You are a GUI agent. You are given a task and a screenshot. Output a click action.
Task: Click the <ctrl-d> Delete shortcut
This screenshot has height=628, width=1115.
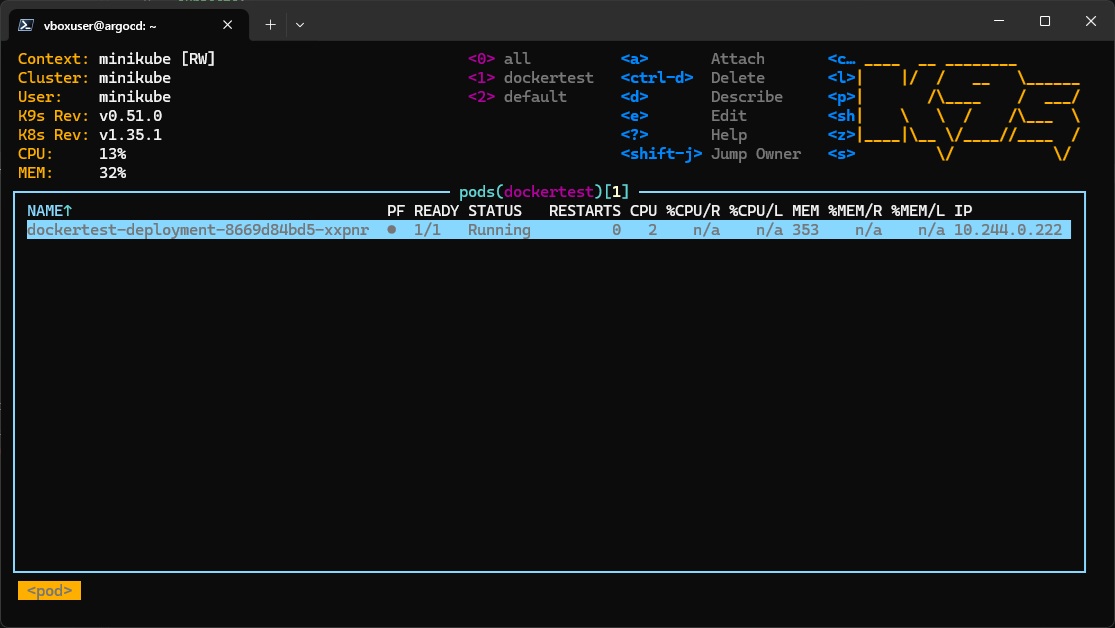[693, 78]
